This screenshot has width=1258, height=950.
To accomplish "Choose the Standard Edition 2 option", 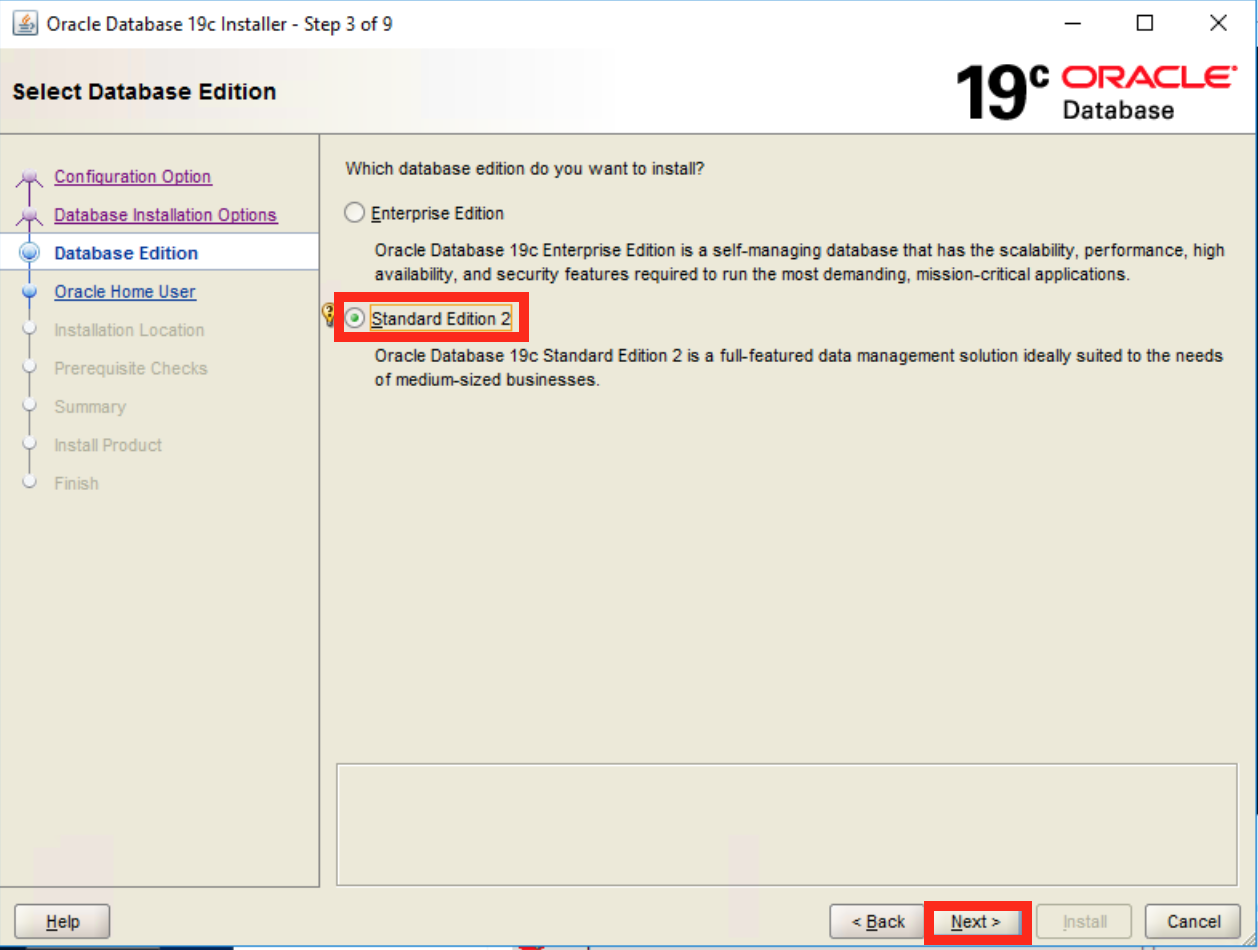I will 354,319.
